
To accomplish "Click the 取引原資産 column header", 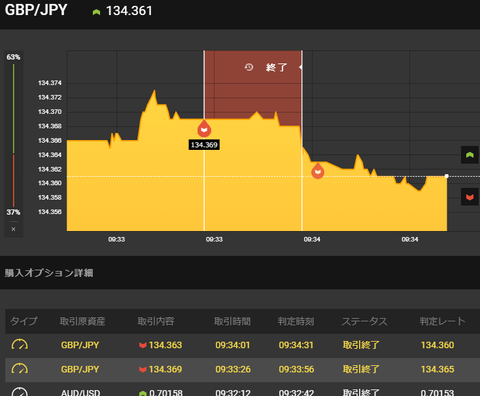I will (x=83, y=321).
